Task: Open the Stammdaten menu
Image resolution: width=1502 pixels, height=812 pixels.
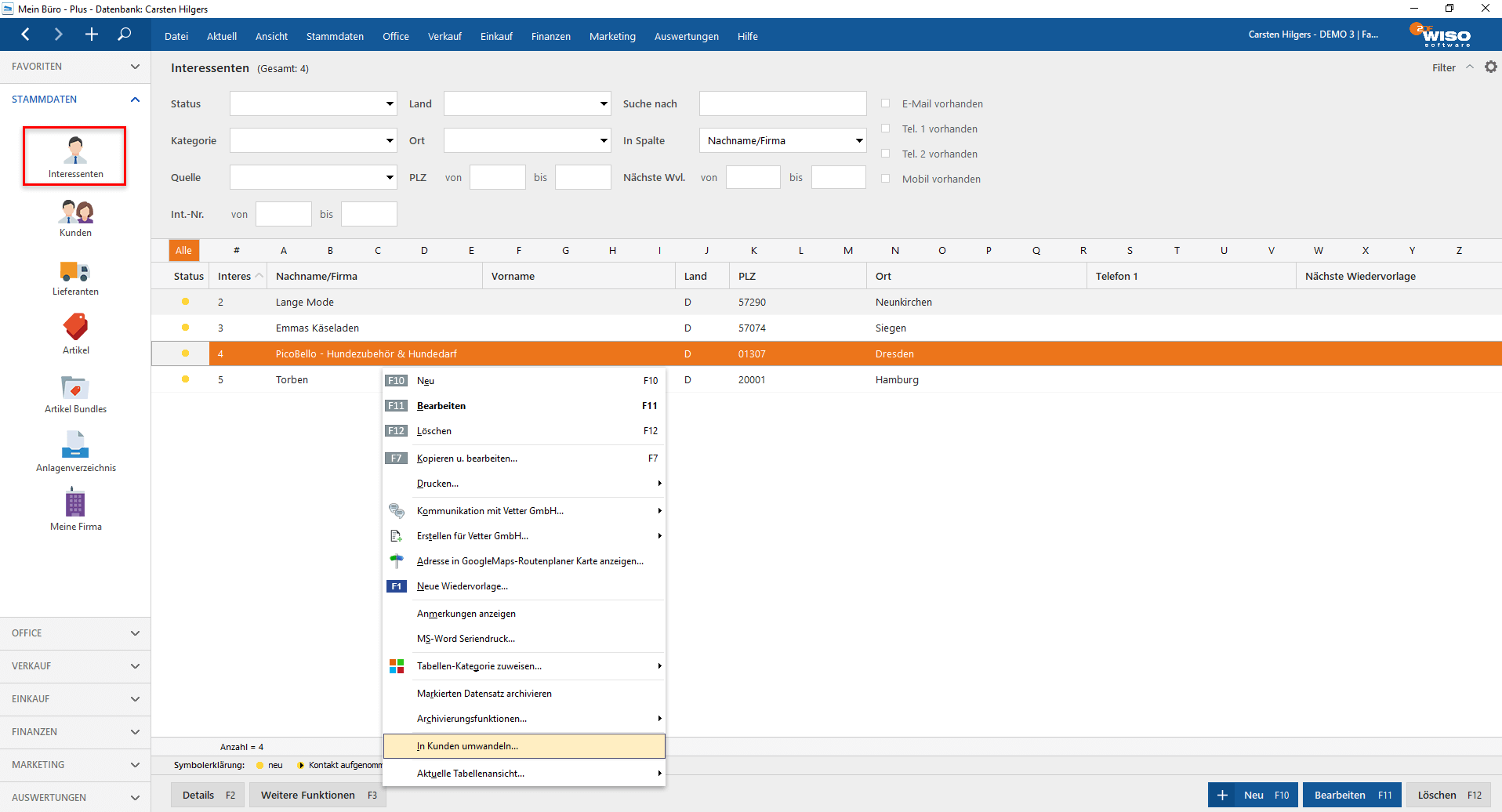Action: coord(335,36)
